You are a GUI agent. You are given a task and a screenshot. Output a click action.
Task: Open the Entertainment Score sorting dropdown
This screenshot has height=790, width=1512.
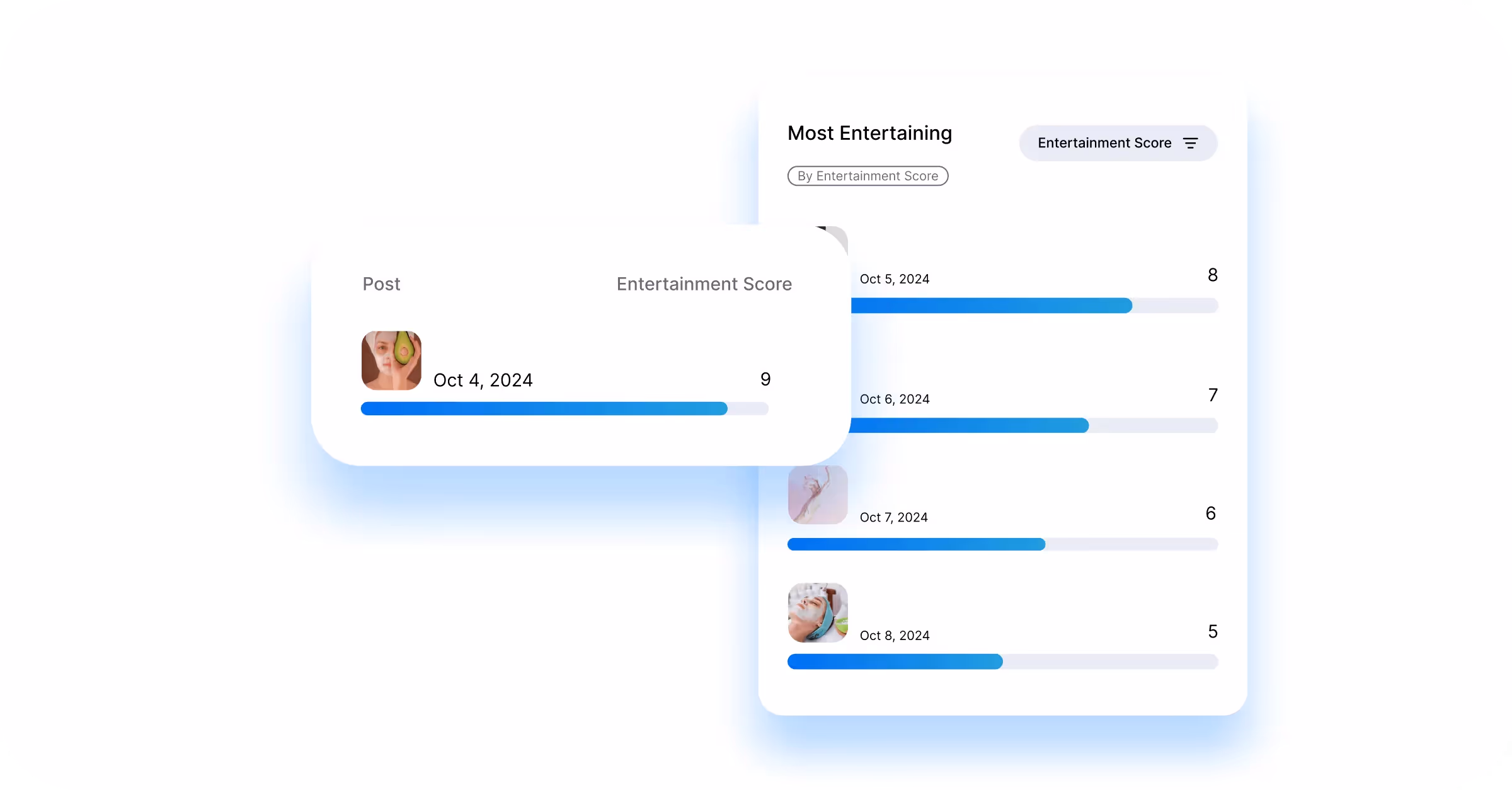pyautogui.click(x=1118, y=143)
